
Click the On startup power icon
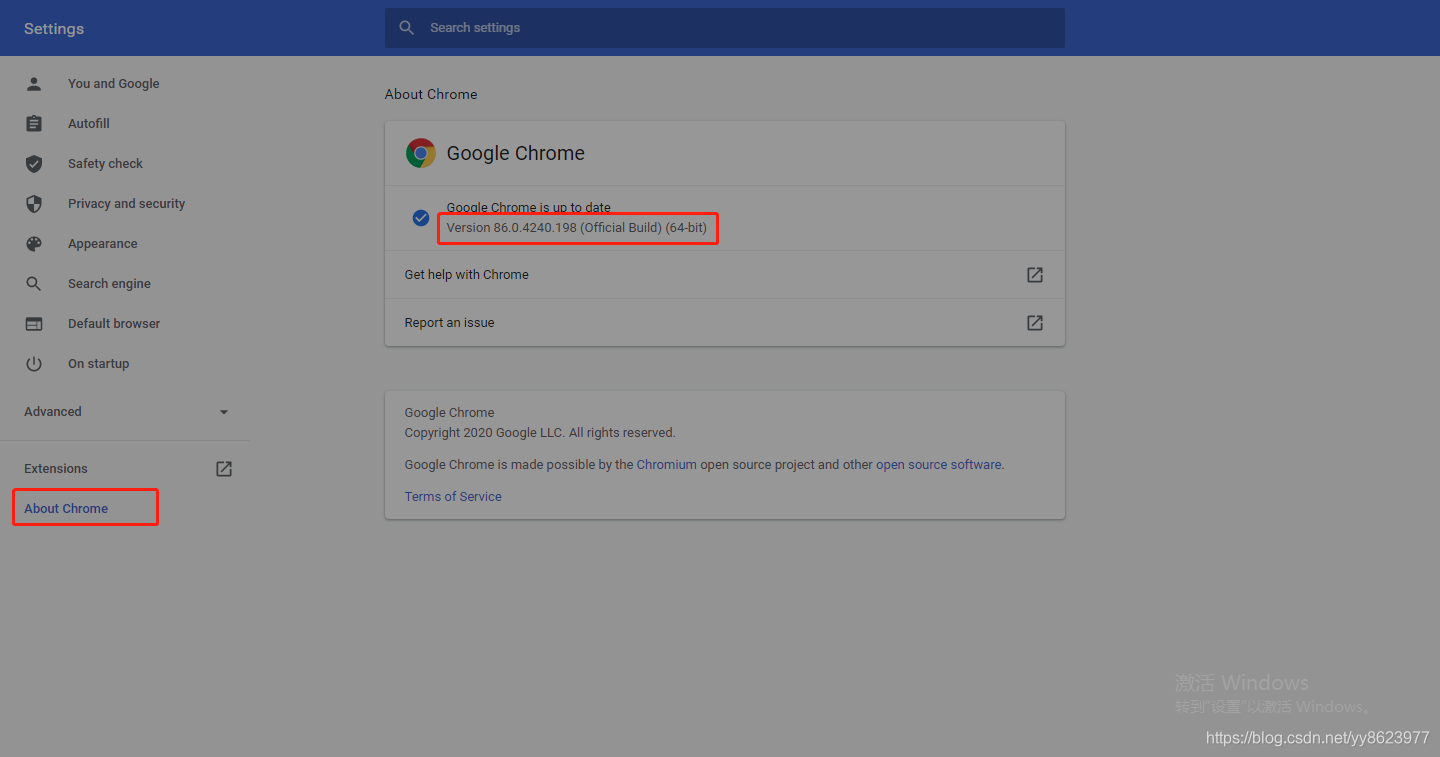(34, 363)
